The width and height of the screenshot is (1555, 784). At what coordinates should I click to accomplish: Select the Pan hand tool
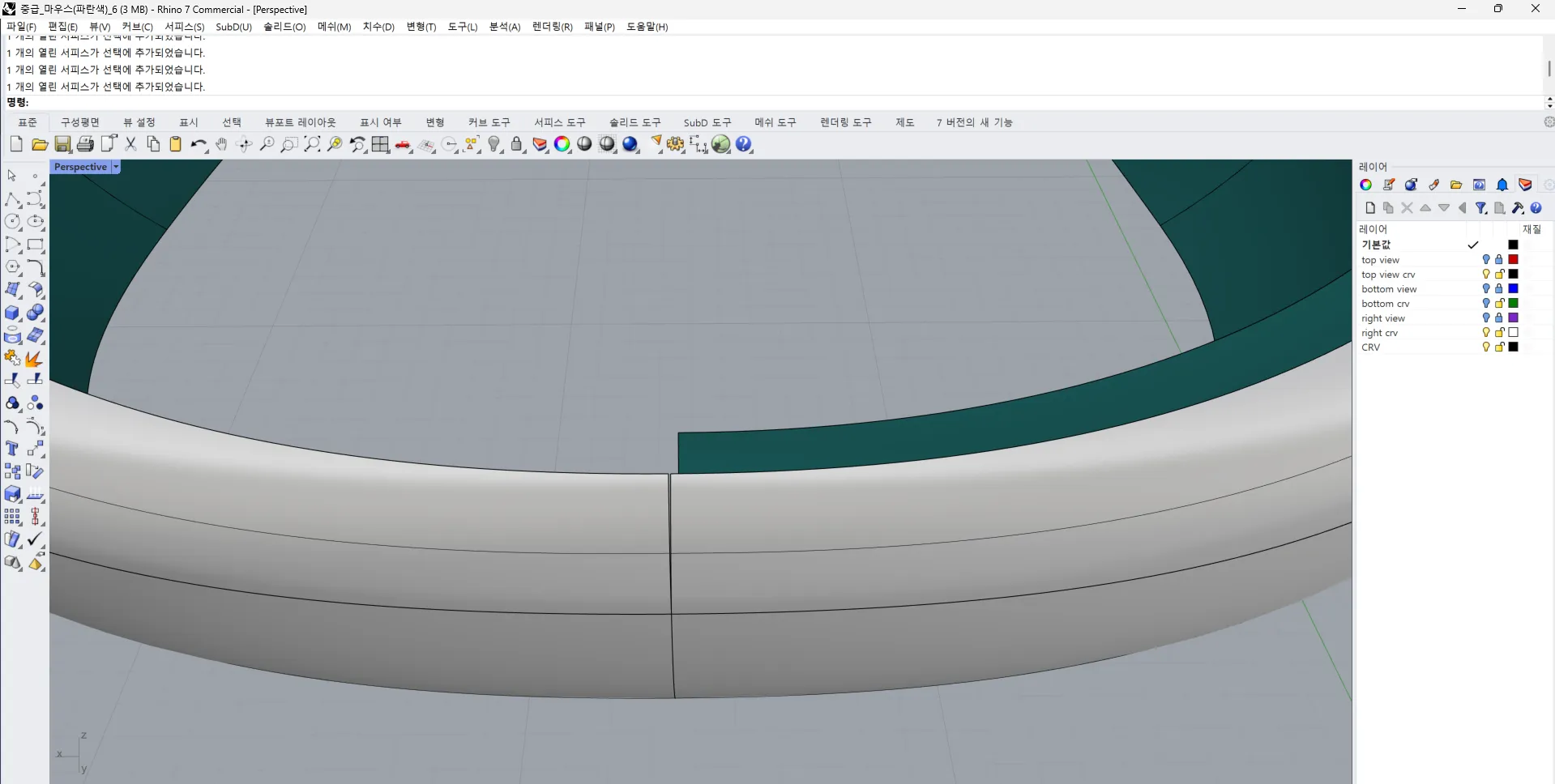pyautogui.click(x=221, y=144)
